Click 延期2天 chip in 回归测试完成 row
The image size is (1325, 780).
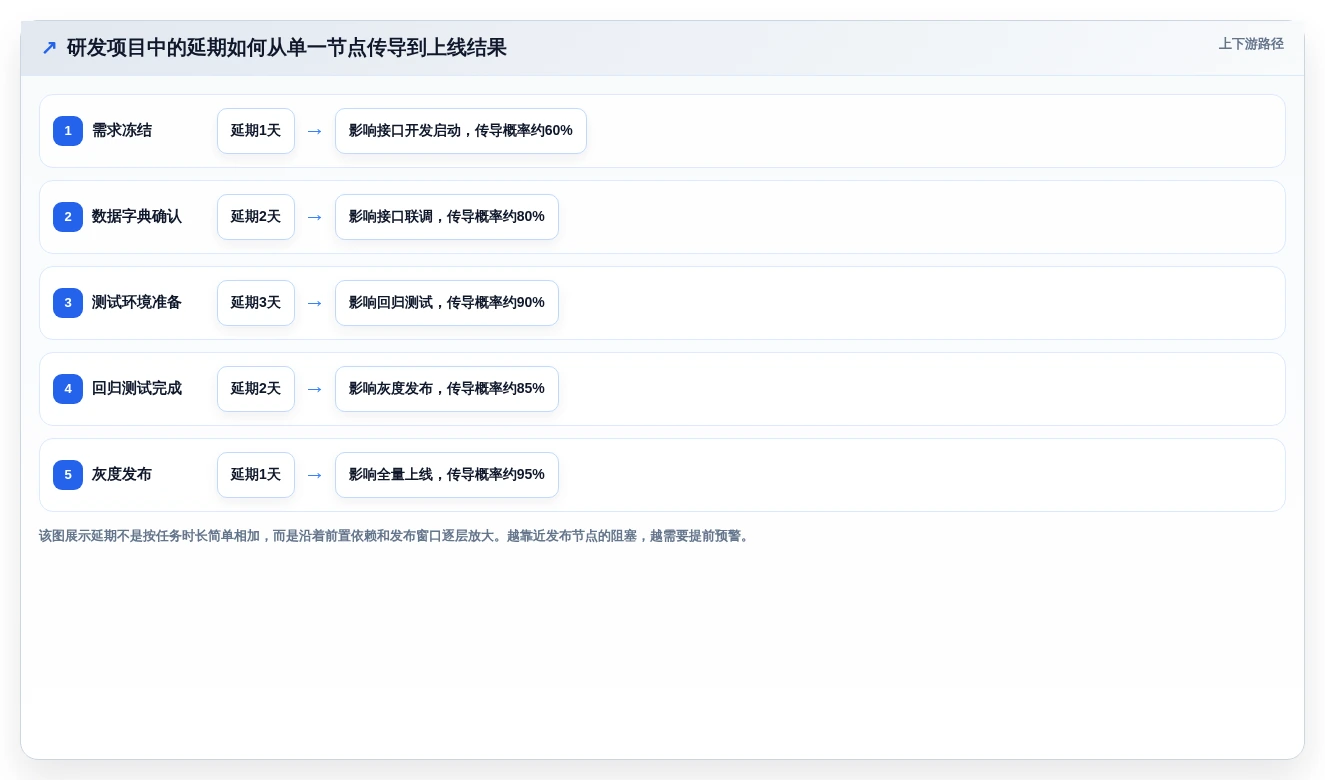point(256,389)
